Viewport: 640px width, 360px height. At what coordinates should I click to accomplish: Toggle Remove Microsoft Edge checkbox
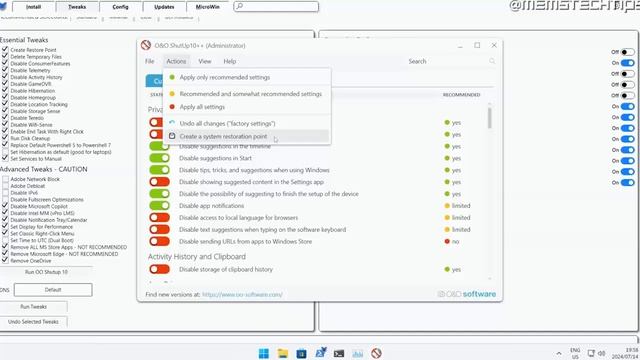click(5, 253)
